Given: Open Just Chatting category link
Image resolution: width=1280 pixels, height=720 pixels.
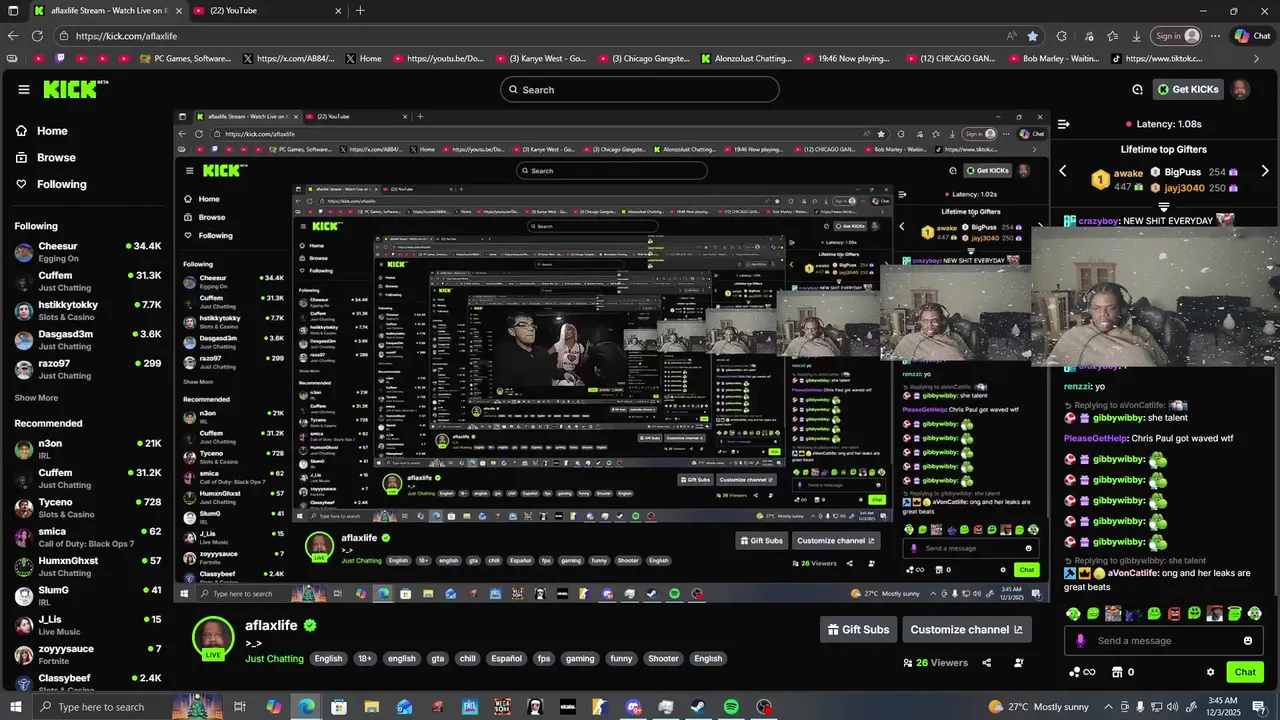Looking at the screenshot, I should (x=274, y=659).
